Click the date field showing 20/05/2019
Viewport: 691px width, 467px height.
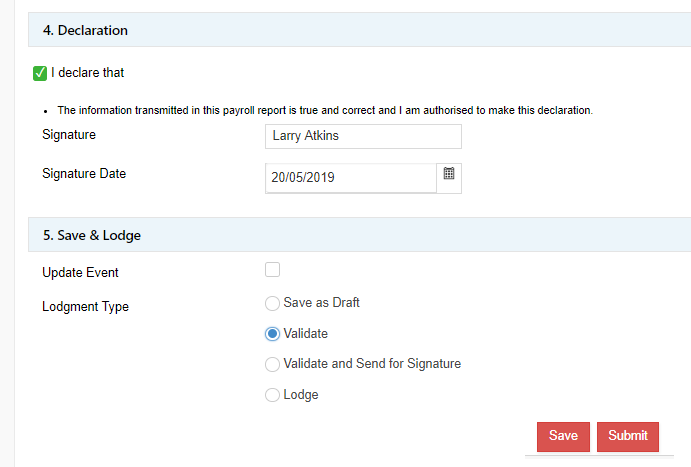tap(350, 178)
